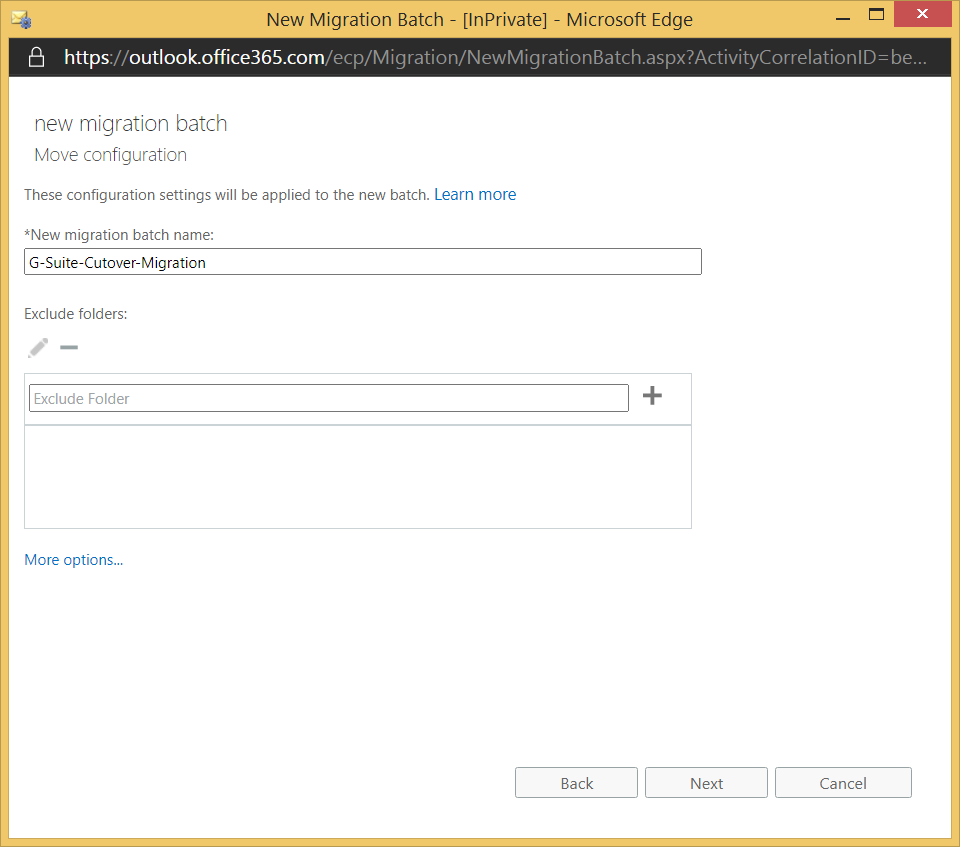
Task: Click inside the Exclude Folder text box
Action: click(329, 398)
